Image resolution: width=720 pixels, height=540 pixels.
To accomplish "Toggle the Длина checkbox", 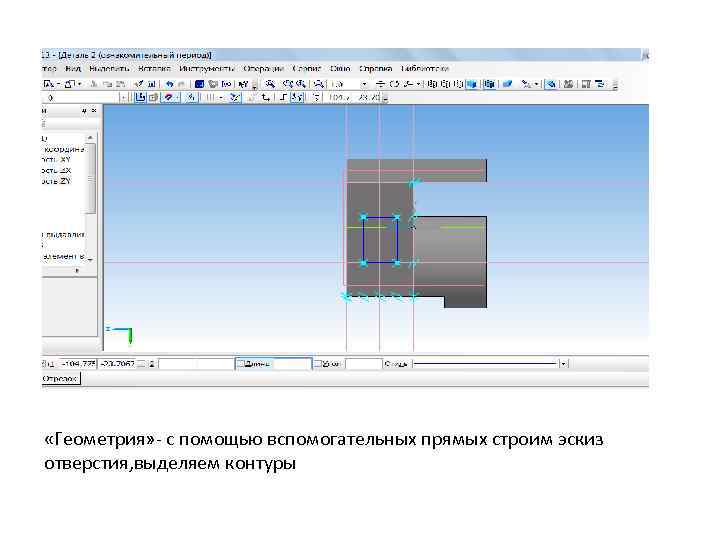I will (240, 364).
